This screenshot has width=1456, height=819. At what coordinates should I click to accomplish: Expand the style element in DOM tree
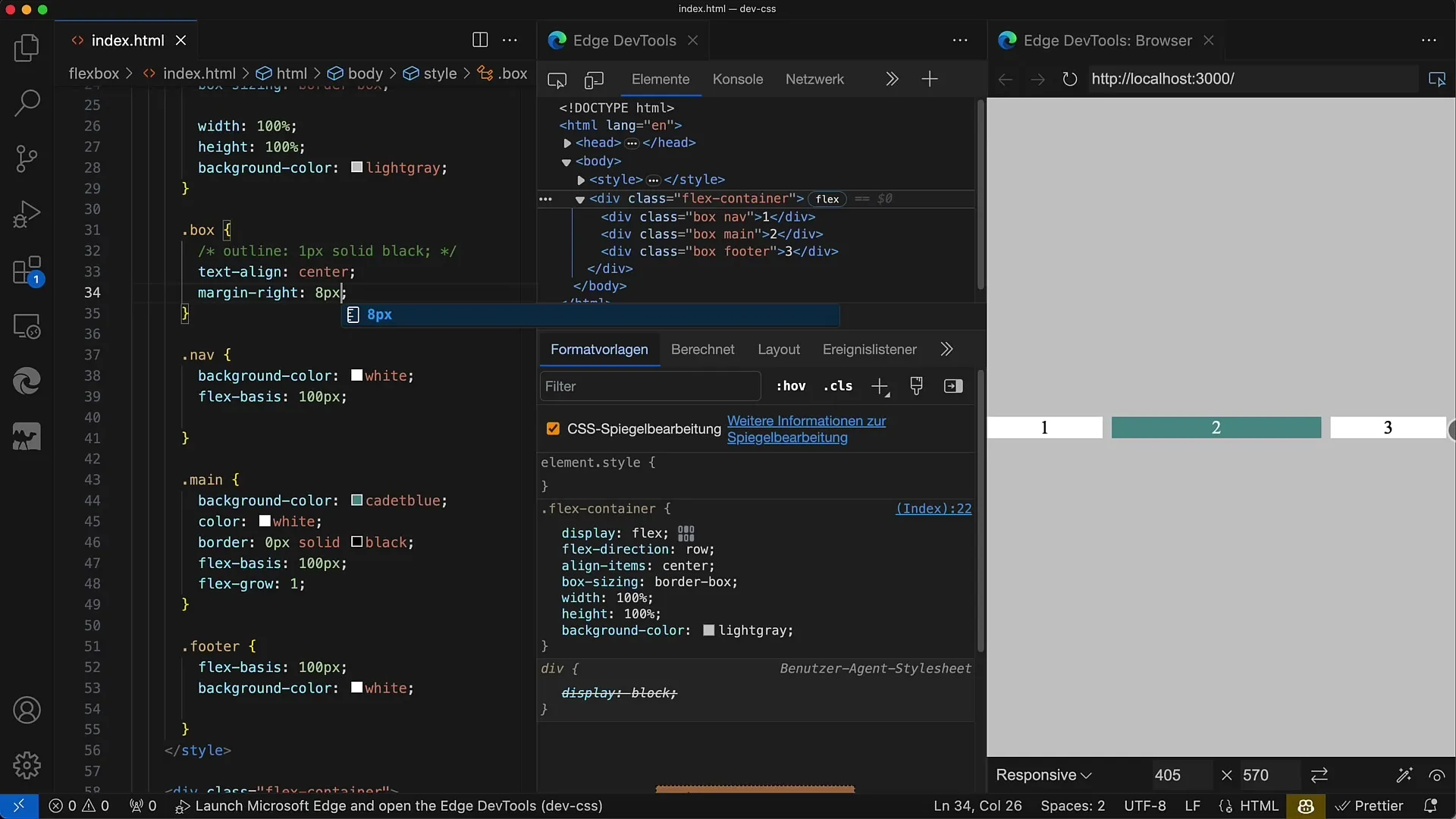(581, 180)
